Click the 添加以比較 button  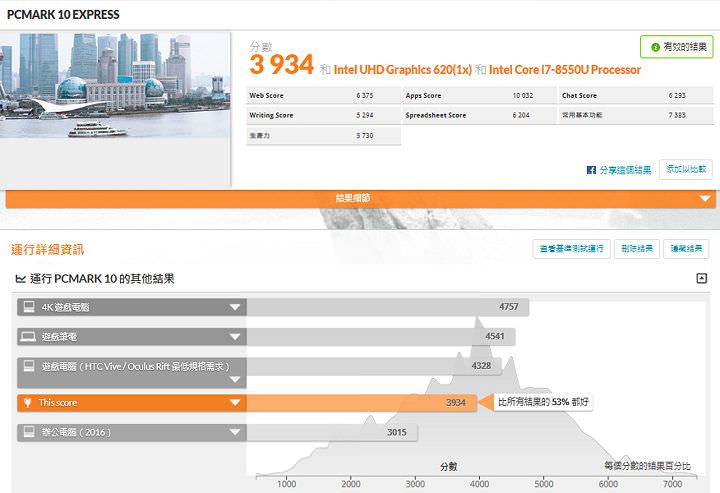click(x=688, y=170)
